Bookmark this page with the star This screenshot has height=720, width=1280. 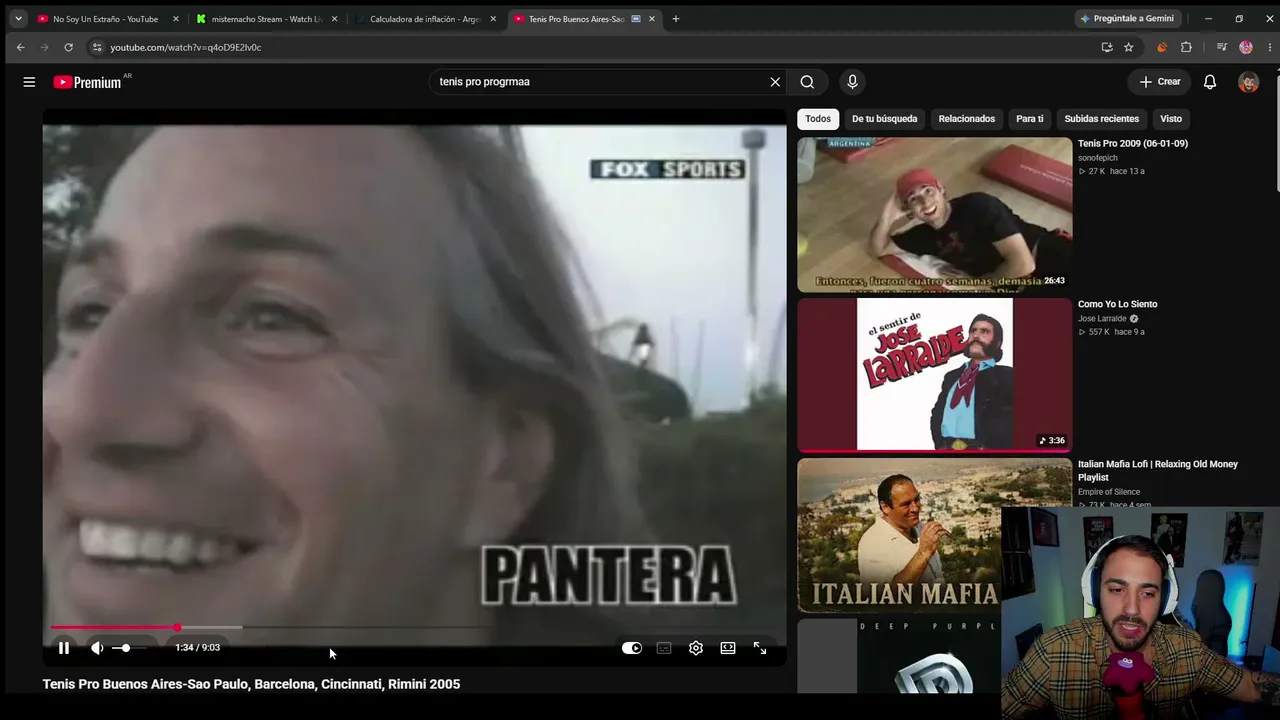(x=1128, y=47)
